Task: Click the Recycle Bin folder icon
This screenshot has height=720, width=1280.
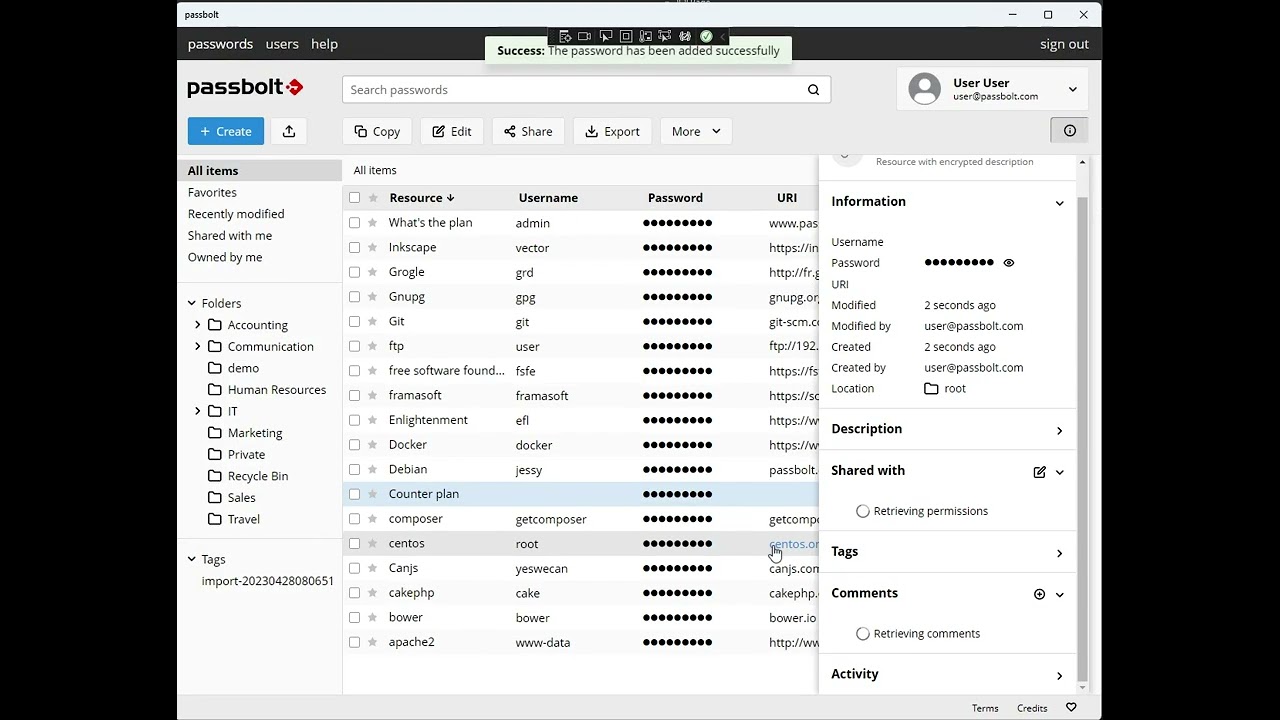Action: pyautogui.click(x=215, y=476)
